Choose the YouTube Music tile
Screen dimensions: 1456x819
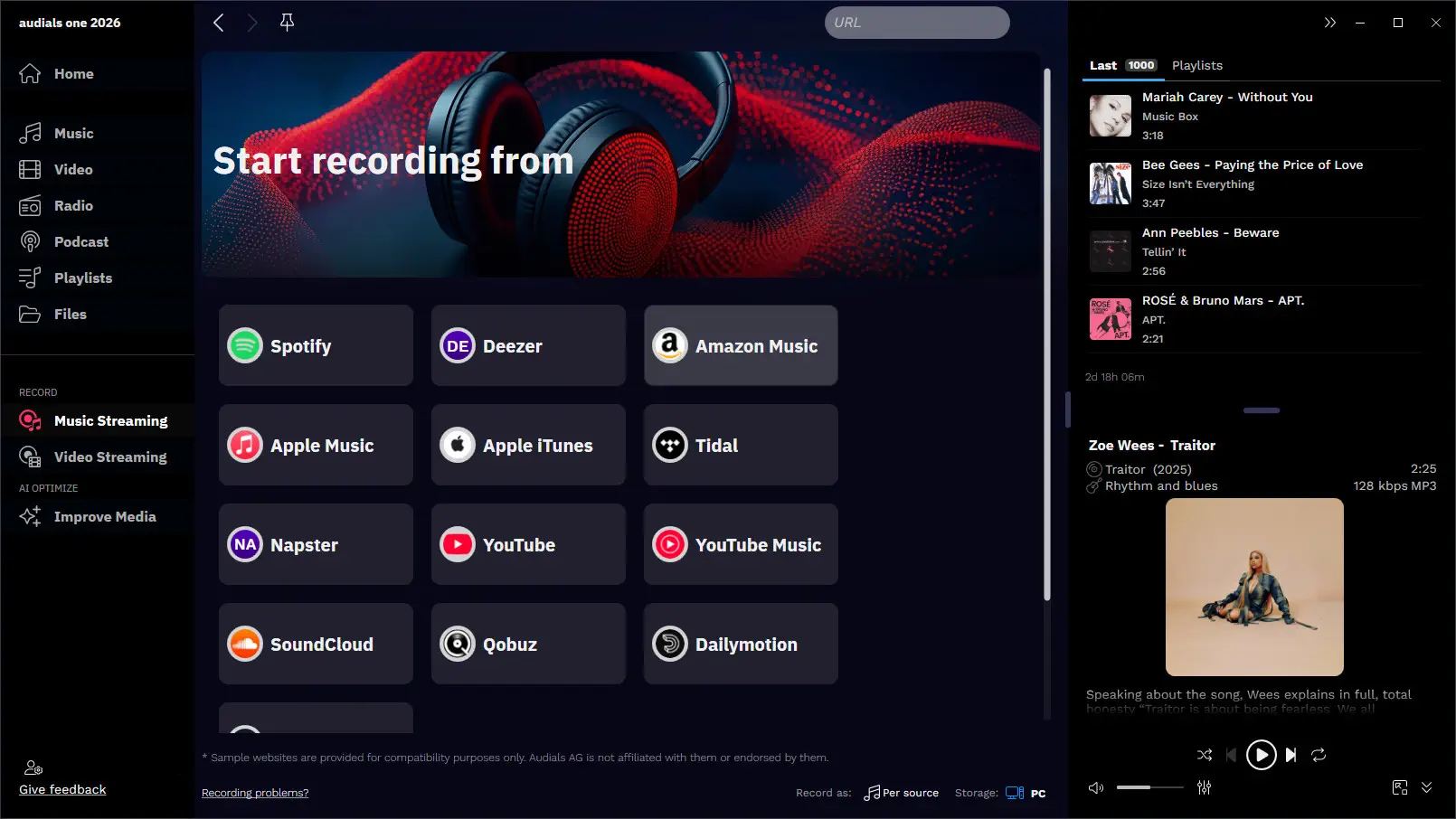tap(741, 545)
